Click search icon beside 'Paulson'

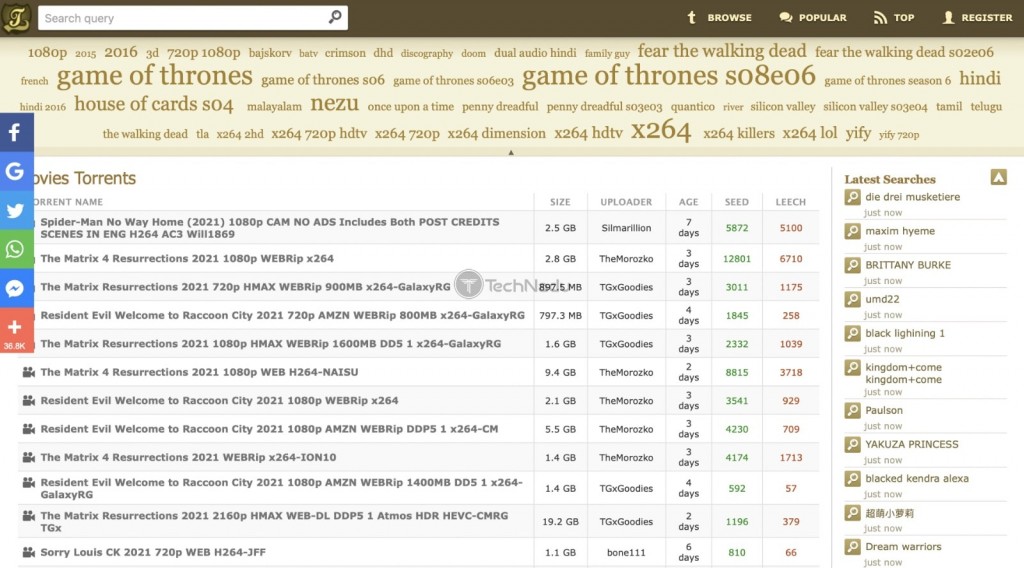coord(852,411)
